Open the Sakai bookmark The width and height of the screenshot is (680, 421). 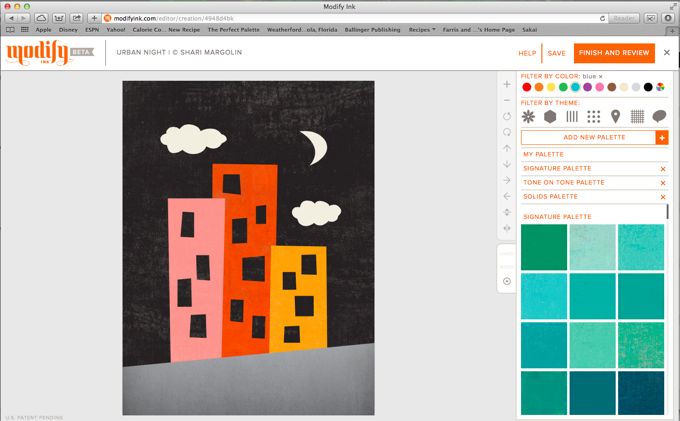[x=530, y=29]
